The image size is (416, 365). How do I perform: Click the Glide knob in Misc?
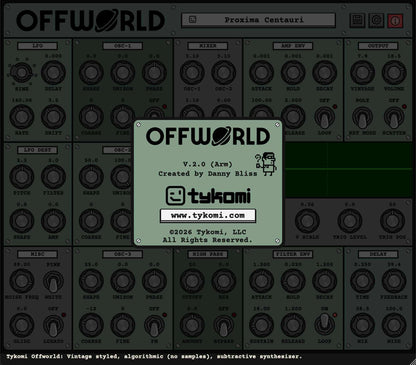tap(22, 325)
